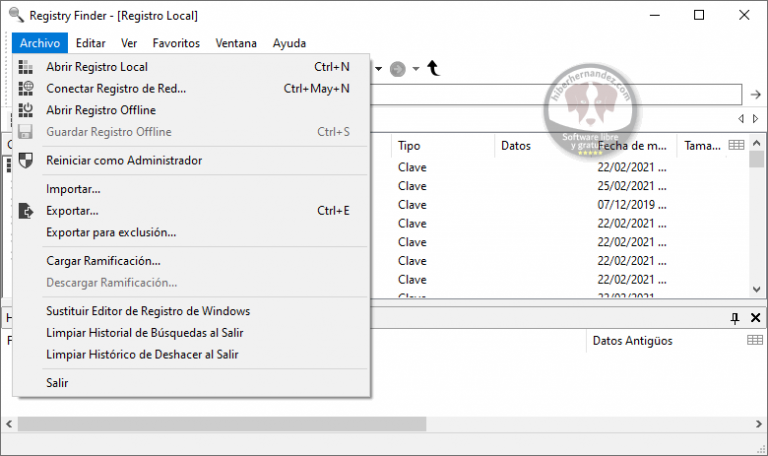
Task: Click the Reiniciar como Administrador shield icon
Action: (x=27, y=160)
